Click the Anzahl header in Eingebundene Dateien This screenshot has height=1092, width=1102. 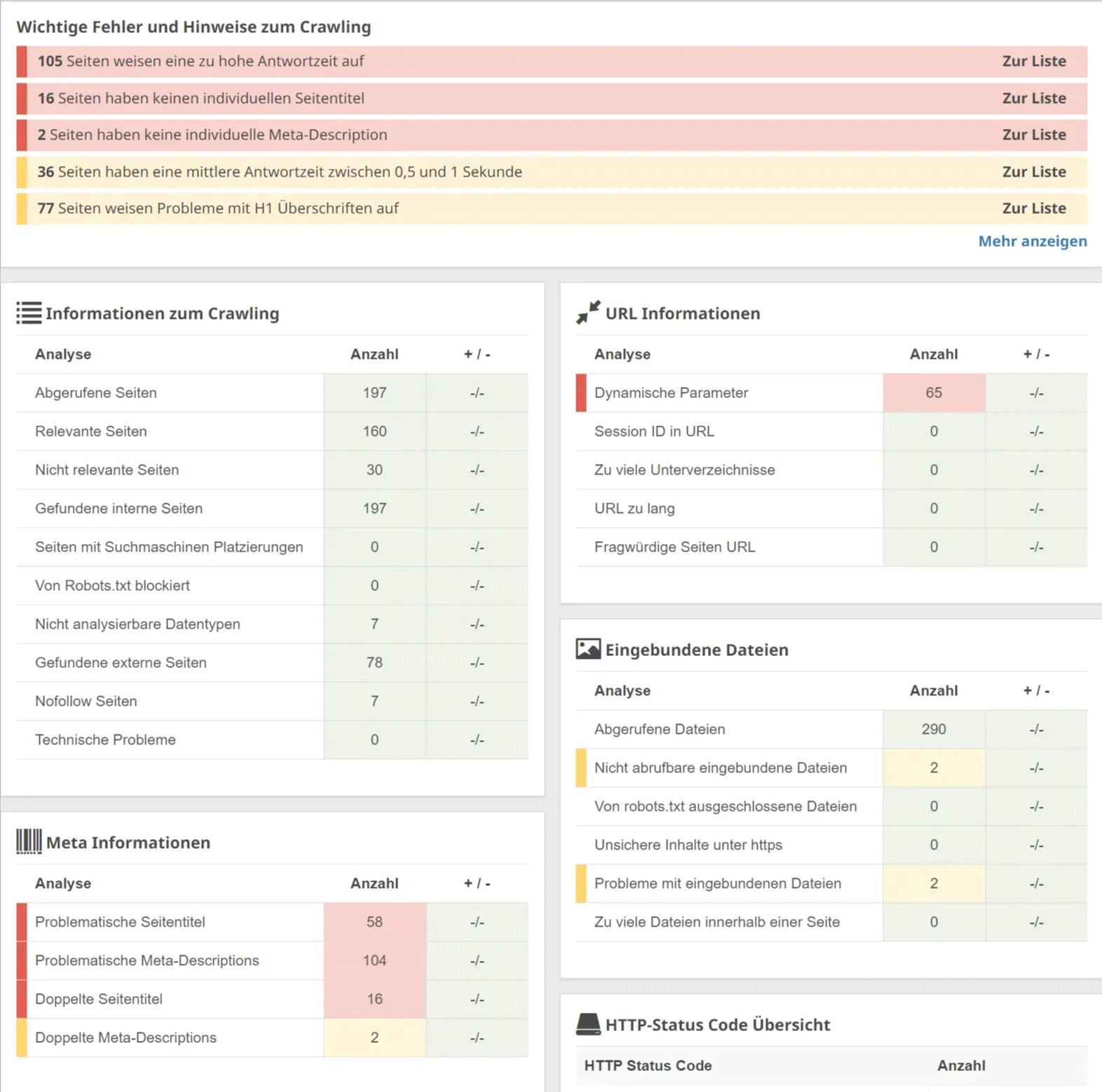(x=934, y=690)
